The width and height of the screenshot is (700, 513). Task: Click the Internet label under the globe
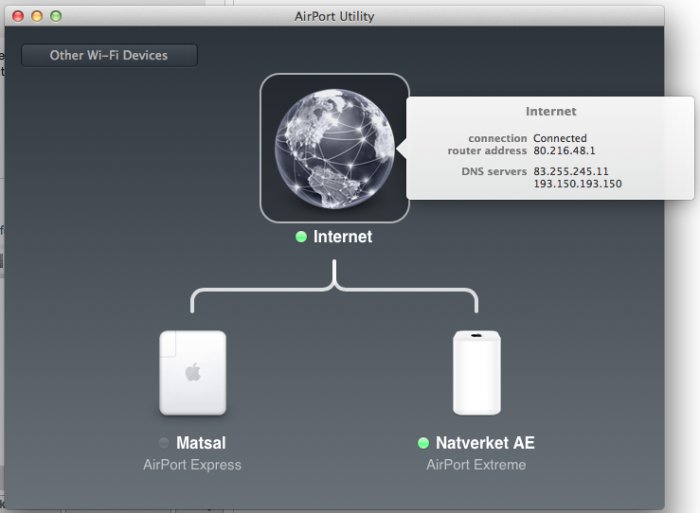coord(342,237)
